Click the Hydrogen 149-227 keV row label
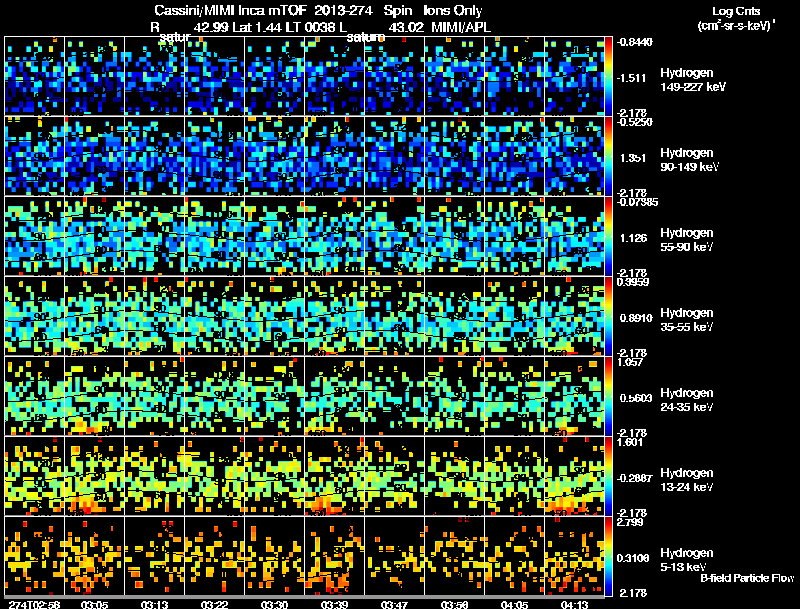 [x=692, y=80]
